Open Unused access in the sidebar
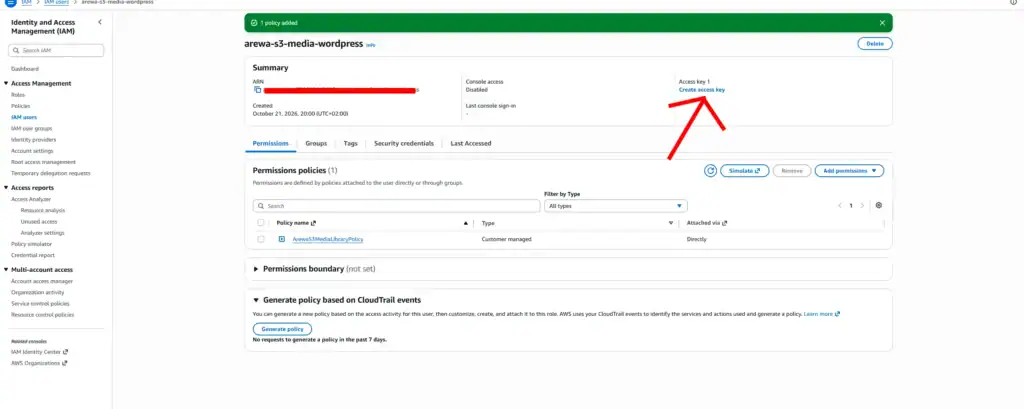This screenshot has height=409, width=1024. click(x=39, y=221)
